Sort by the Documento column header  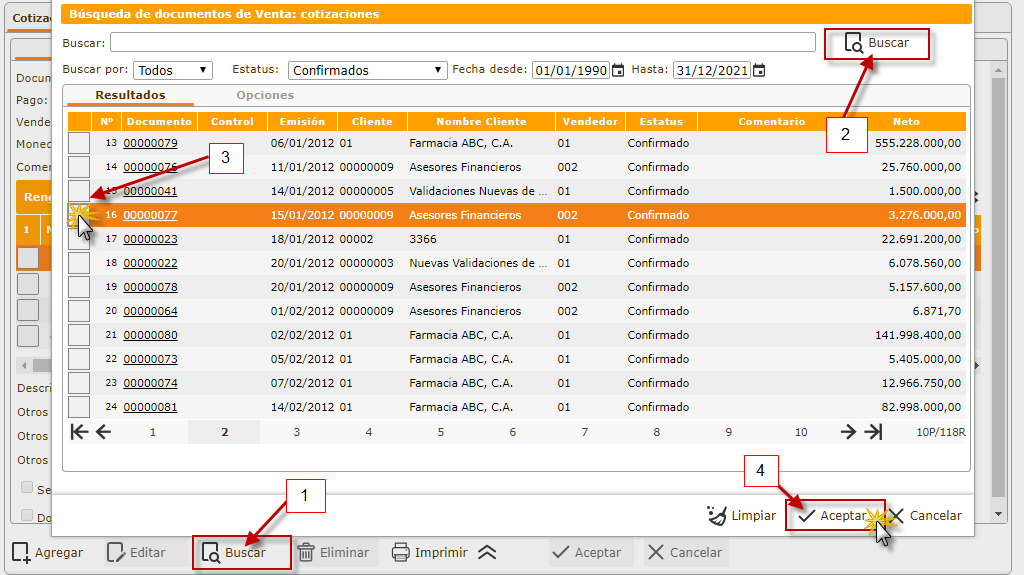coord(159,122)
